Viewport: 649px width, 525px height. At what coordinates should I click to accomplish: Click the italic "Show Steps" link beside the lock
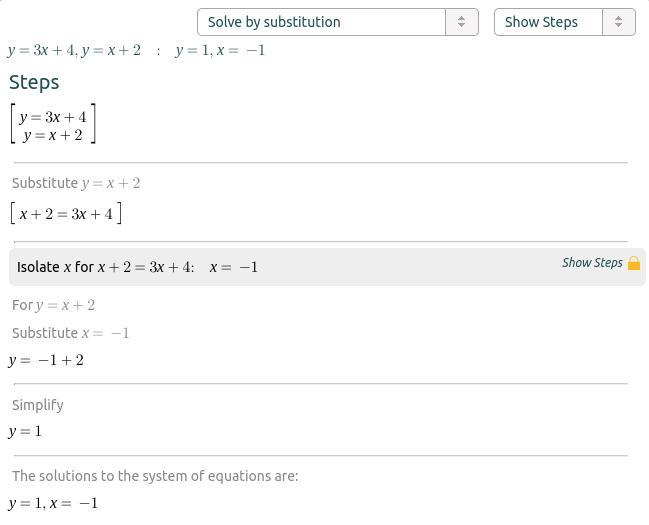click(592, 263)
